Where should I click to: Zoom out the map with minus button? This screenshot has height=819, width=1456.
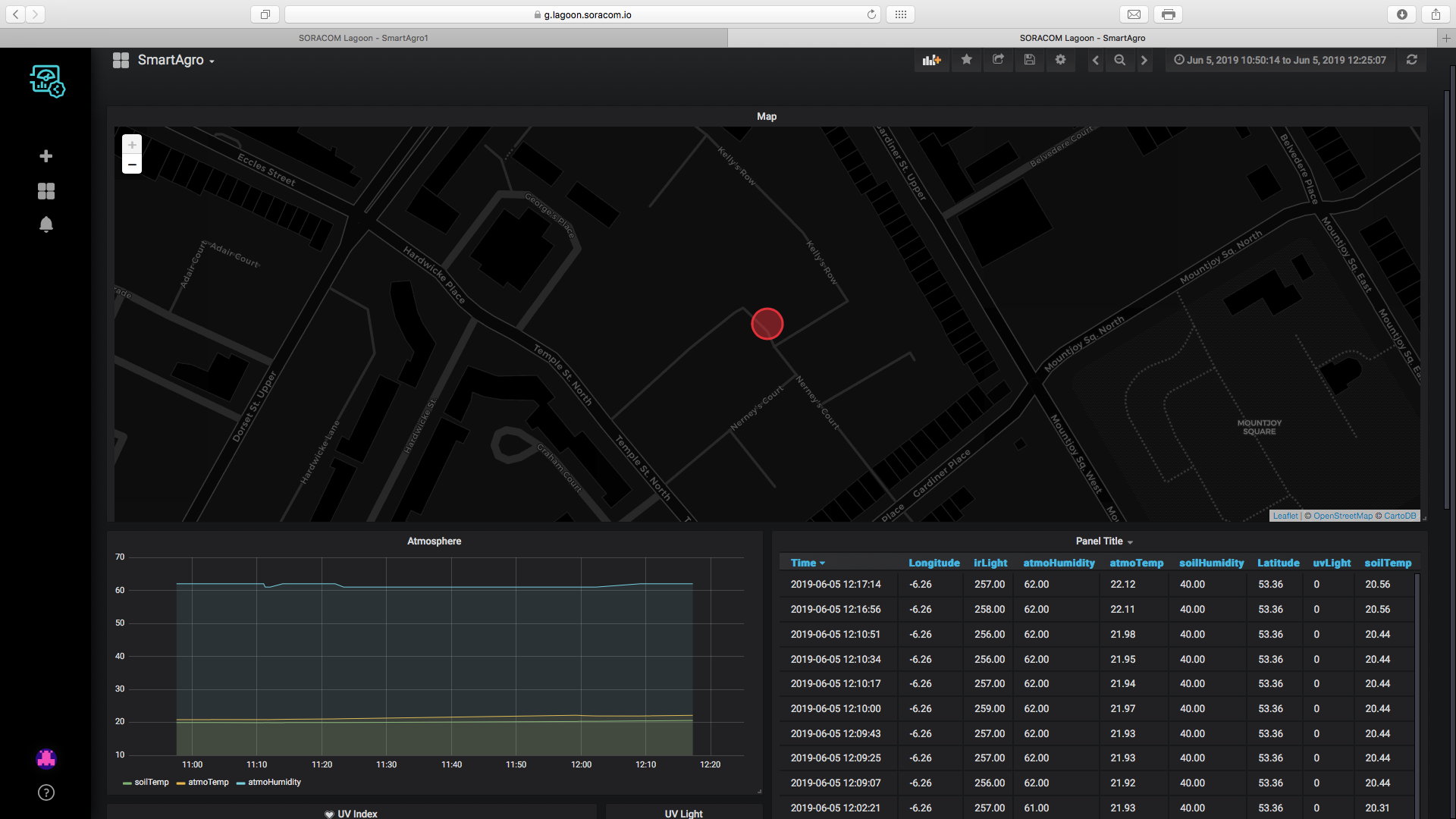(x=132, y=165)
